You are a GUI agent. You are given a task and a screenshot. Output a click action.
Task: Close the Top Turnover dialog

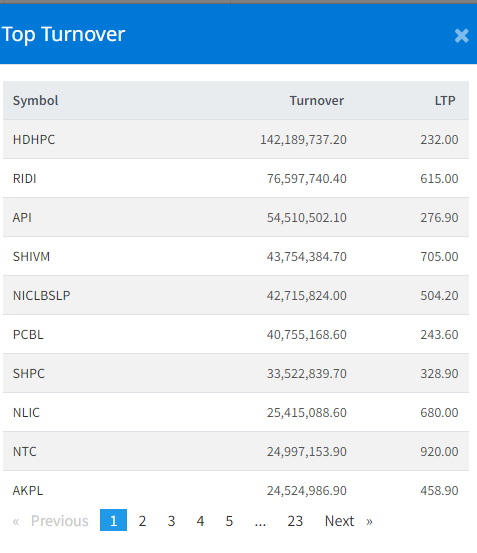[461, 36]
